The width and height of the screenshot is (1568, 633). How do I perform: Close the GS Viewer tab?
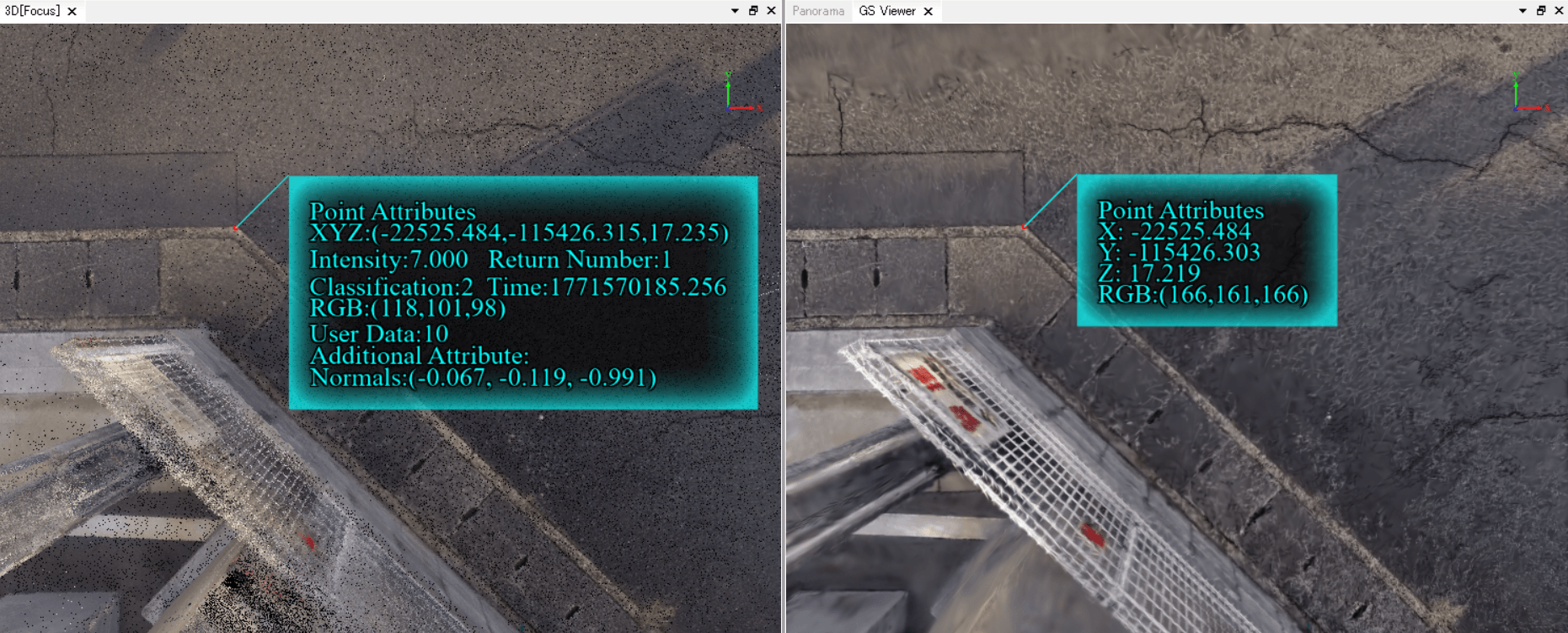pyautogui.click(x=928, y=11)
